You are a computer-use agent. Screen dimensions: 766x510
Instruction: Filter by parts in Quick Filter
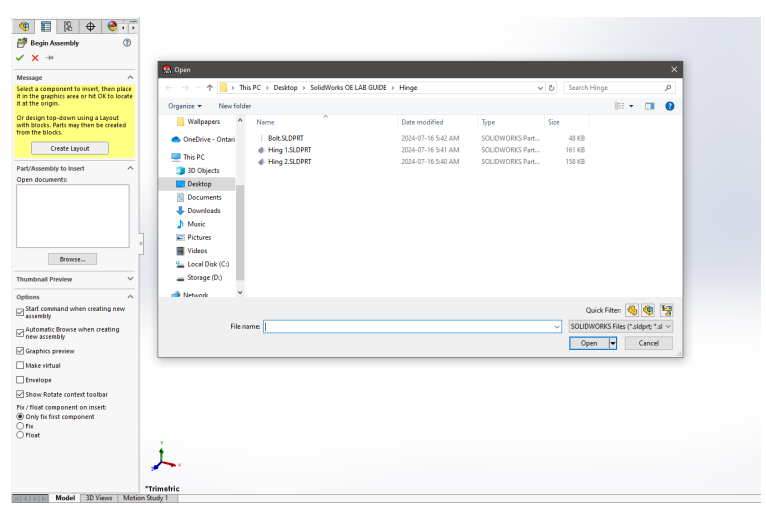pos(632,310)
